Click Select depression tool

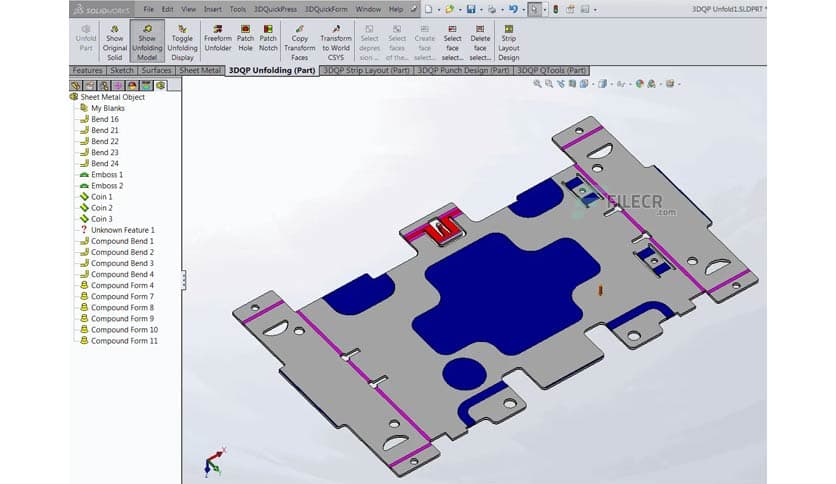(x=369, y=42)
